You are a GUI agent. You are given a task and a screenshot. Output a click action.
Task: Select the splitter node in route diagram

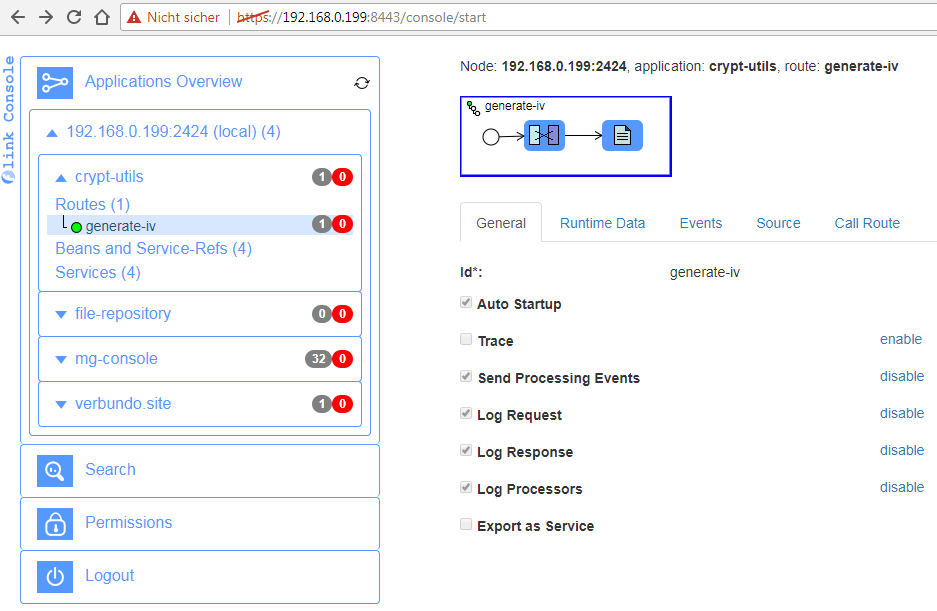click(545, 136)
